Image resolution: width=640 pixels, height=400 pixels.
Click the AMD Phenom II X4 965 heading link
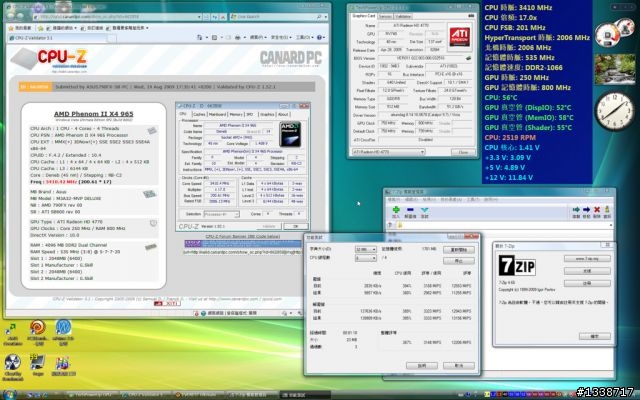coord(93,114)
